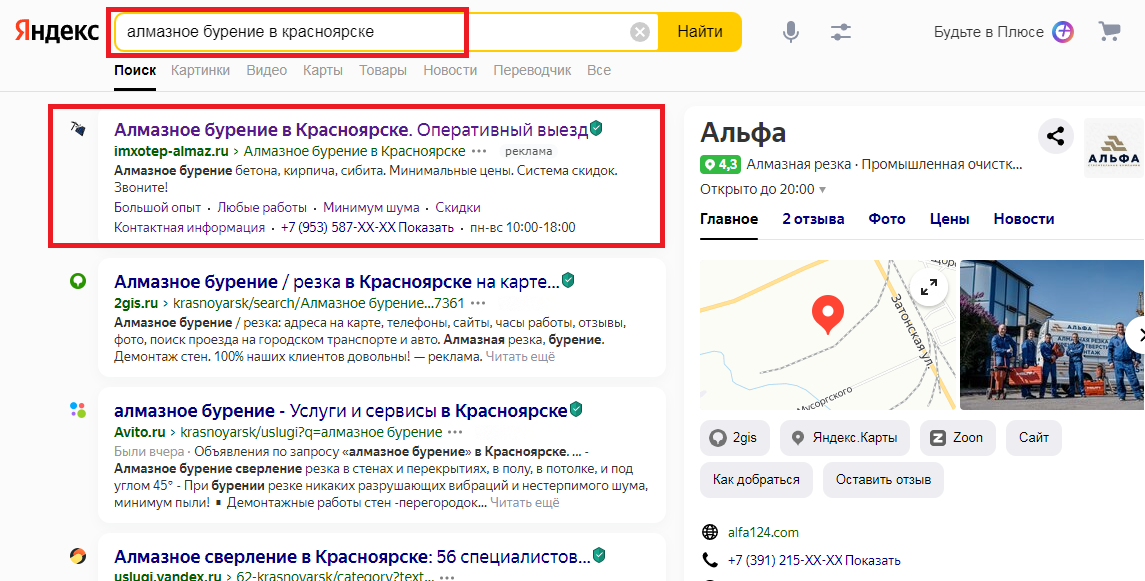Click the Сайт button
1145x581 pixels.
pyautogui.click(x=1034, y=438)
